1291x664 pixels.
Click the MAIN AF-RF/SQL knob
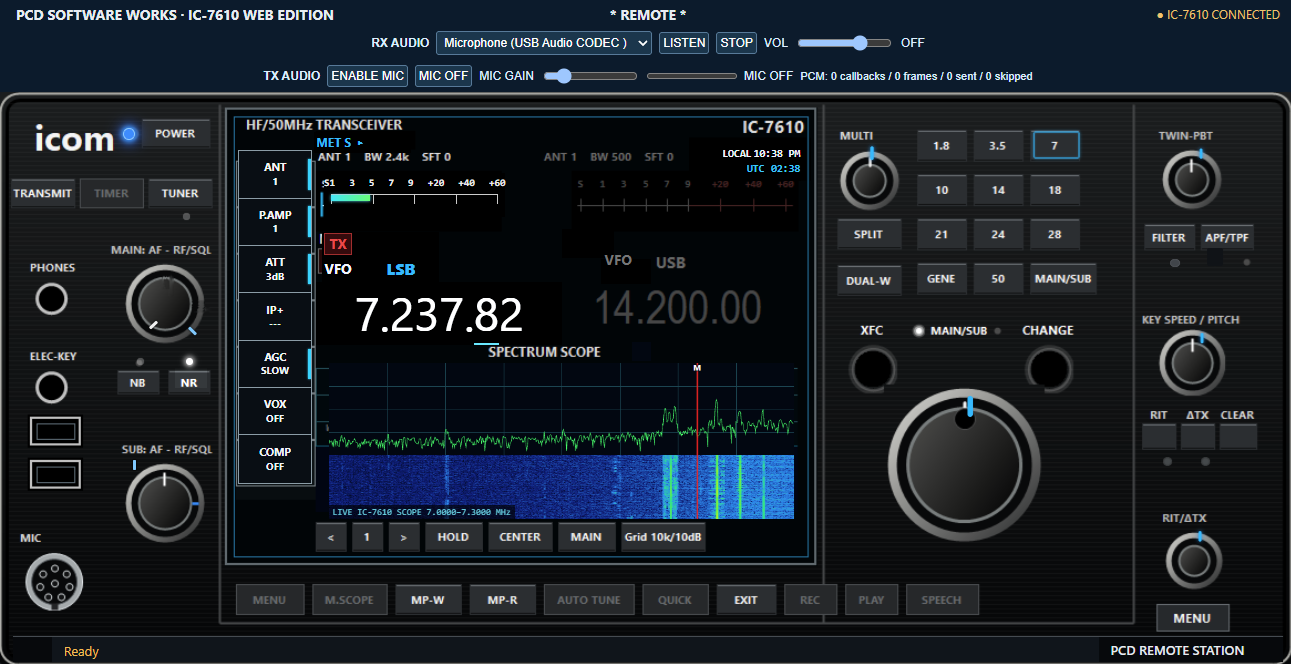[x=165, y=305]
